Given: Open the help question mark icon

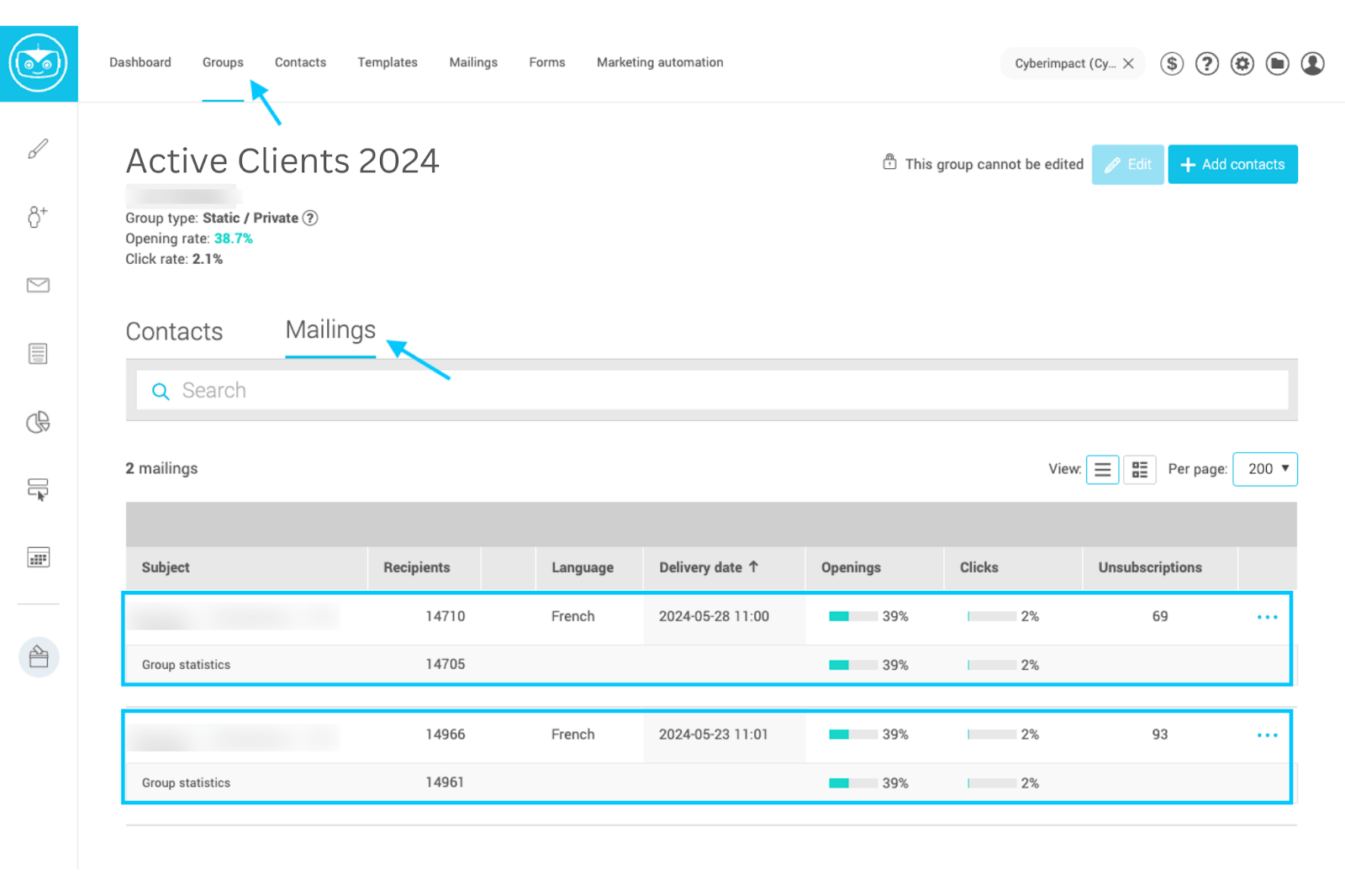Looking at the screenshot, I should 1207,64.
